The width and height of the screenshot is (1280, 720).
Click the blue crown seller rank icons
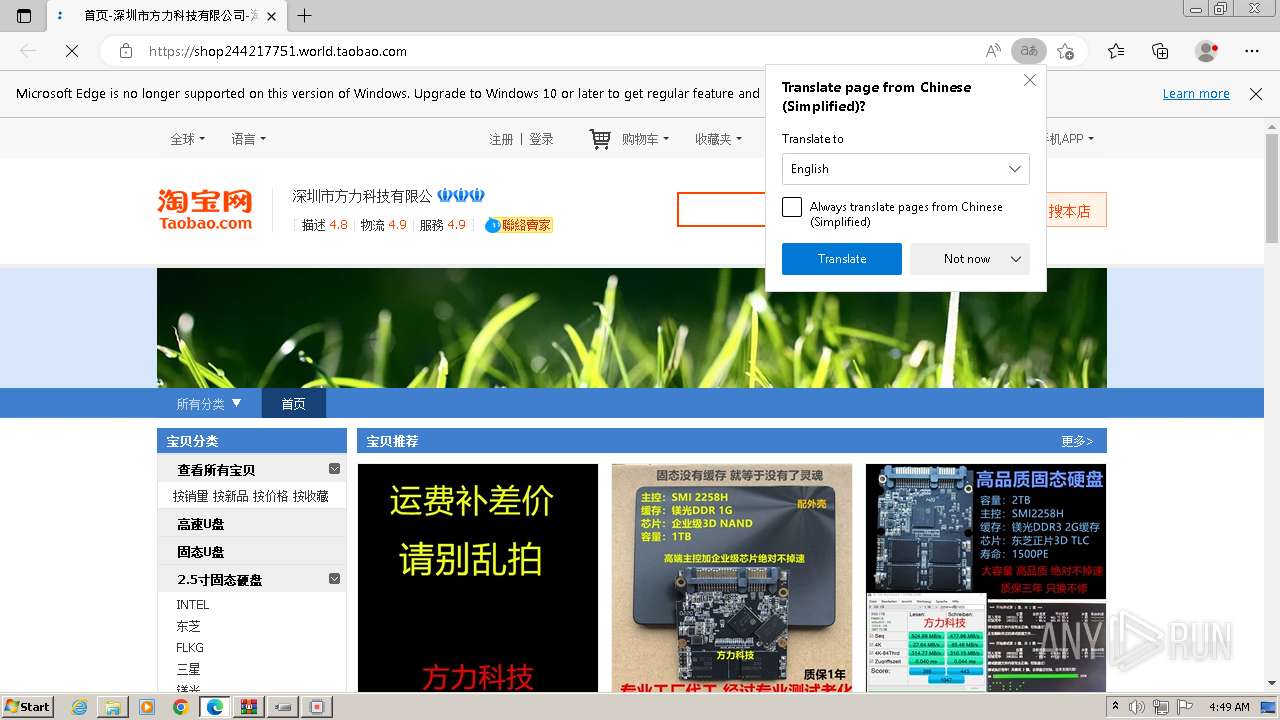(461, 195)
